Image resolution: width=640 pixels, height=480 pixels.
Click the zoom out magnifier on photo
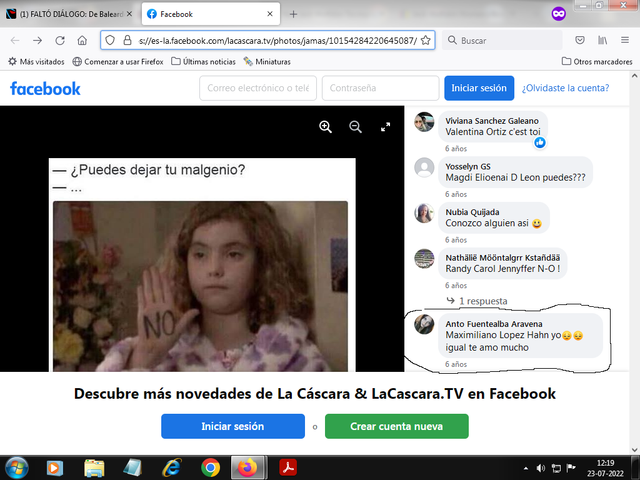point(356,127)
